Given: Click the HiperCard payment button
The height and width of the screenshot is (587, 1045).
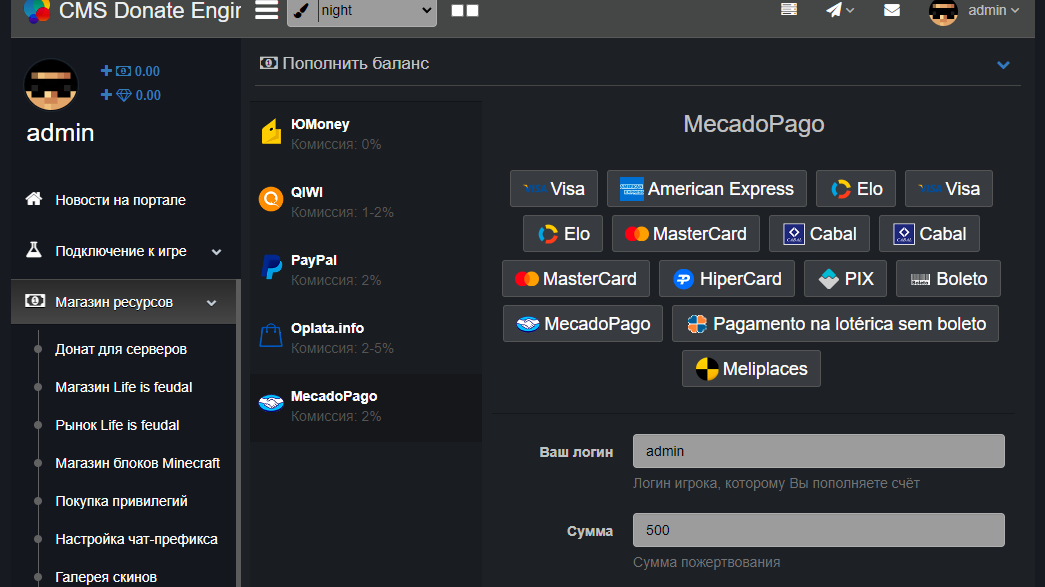Looking at the screenshot, I should pyautogui.click(x=726, y=279).
